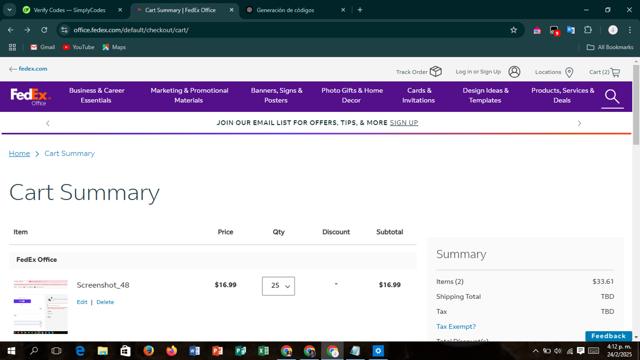640x360 pixels.
Task: Open the Chrome three-dot menu
Action: point(630,30)
